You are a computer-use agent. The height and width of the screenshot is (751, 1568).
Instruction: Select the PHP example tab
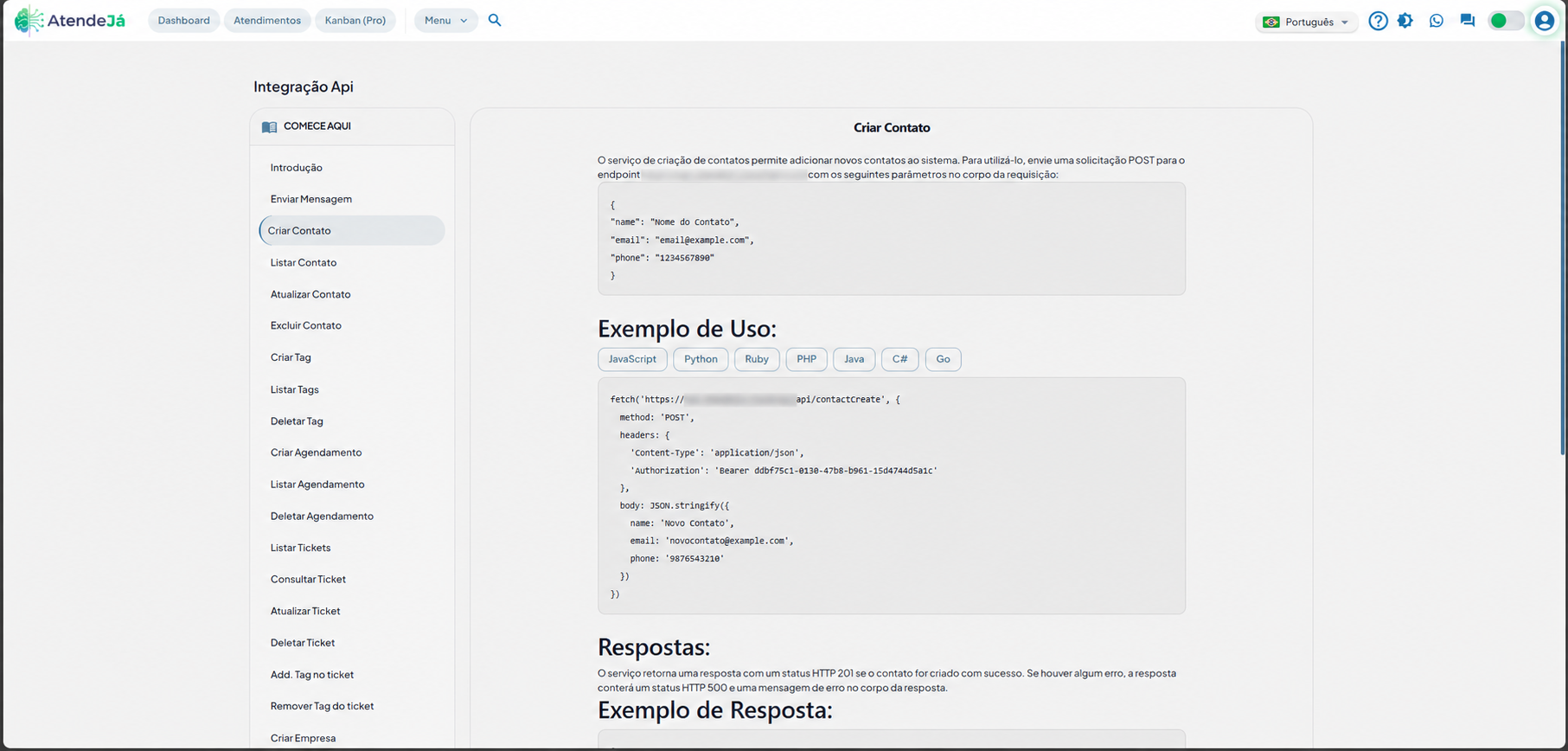point(806,359)
